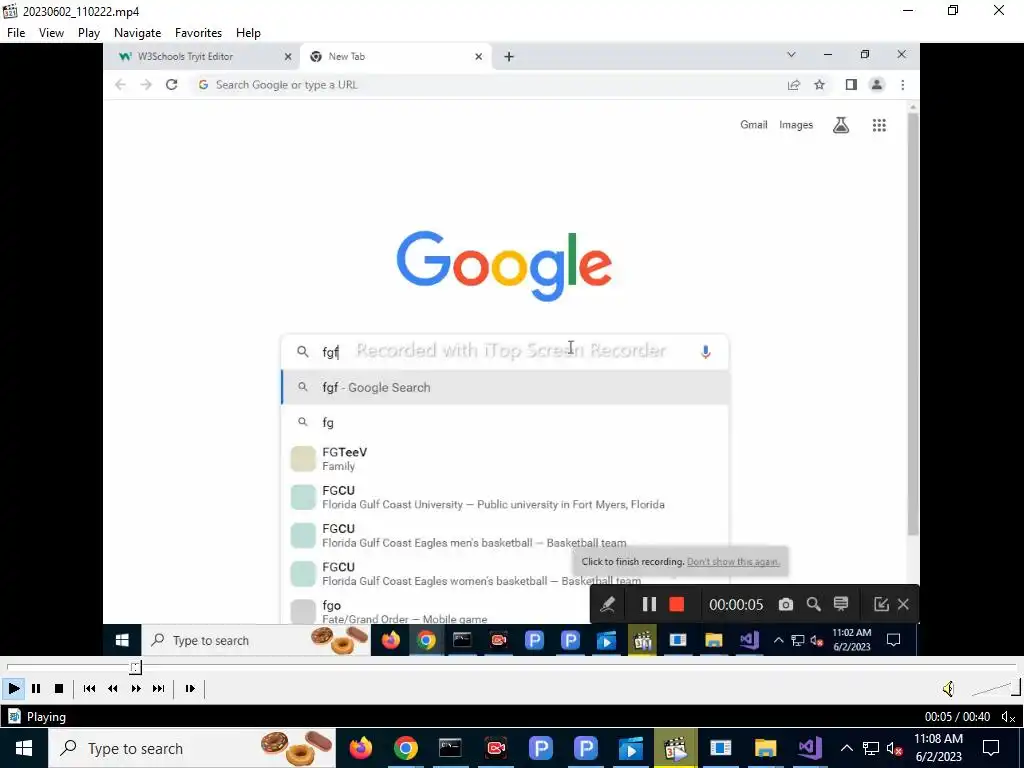Open the Navigate menu
Viewport: 1024px width, 768px height.
click(x=137, y=33)
